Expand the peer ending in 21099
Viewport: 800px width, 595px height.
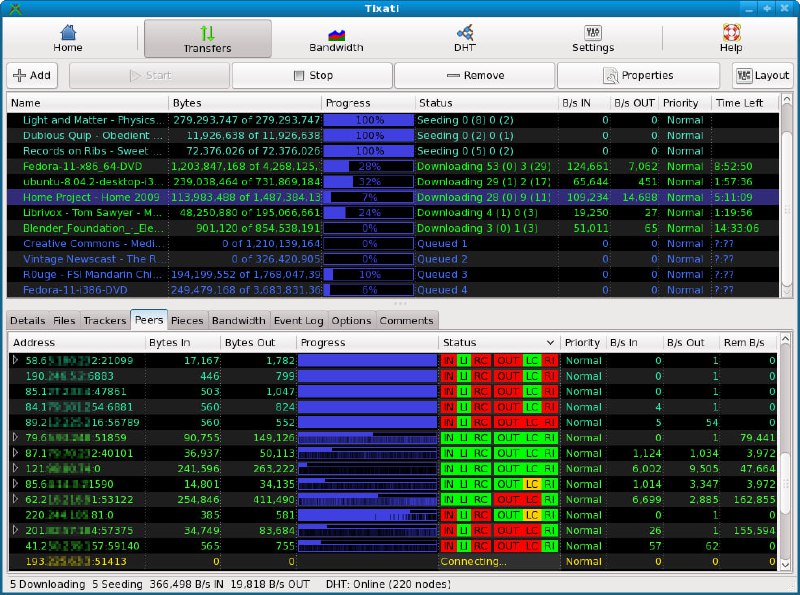pyautogui.click(x=15, y=360)
